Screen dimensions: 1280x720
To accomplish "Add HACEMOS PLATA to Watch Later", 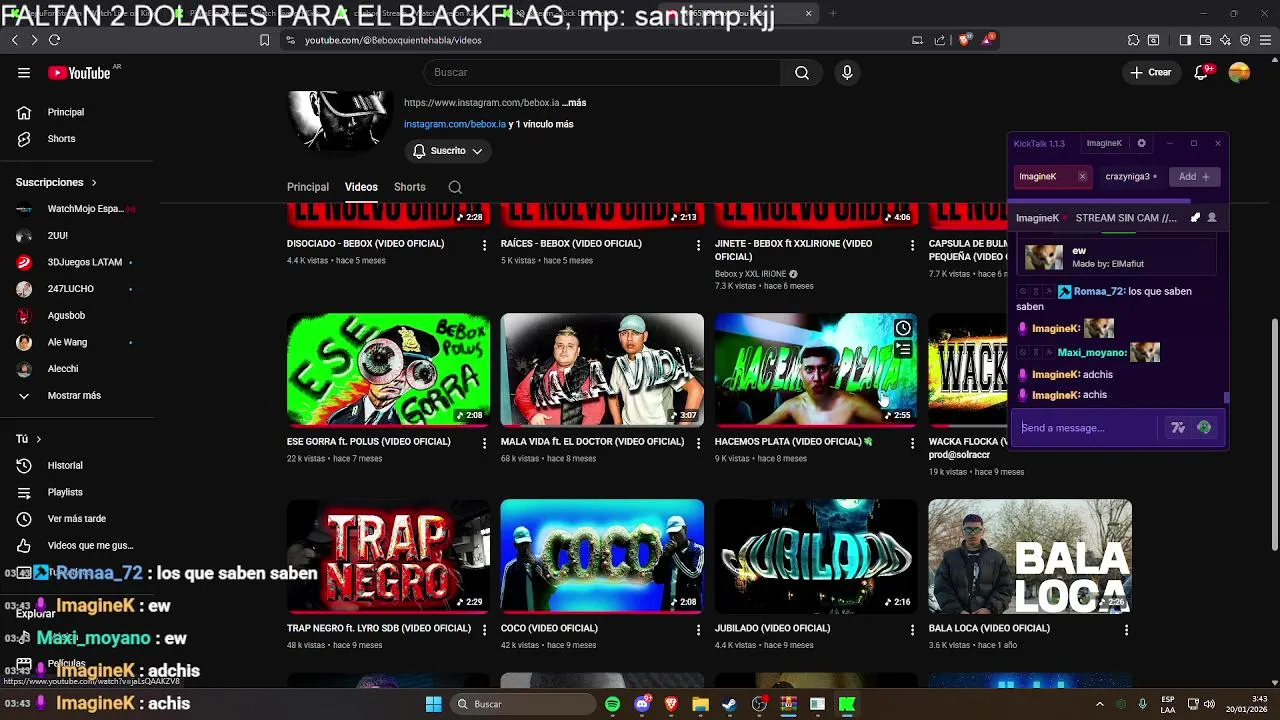I will (x=903, y=328).
